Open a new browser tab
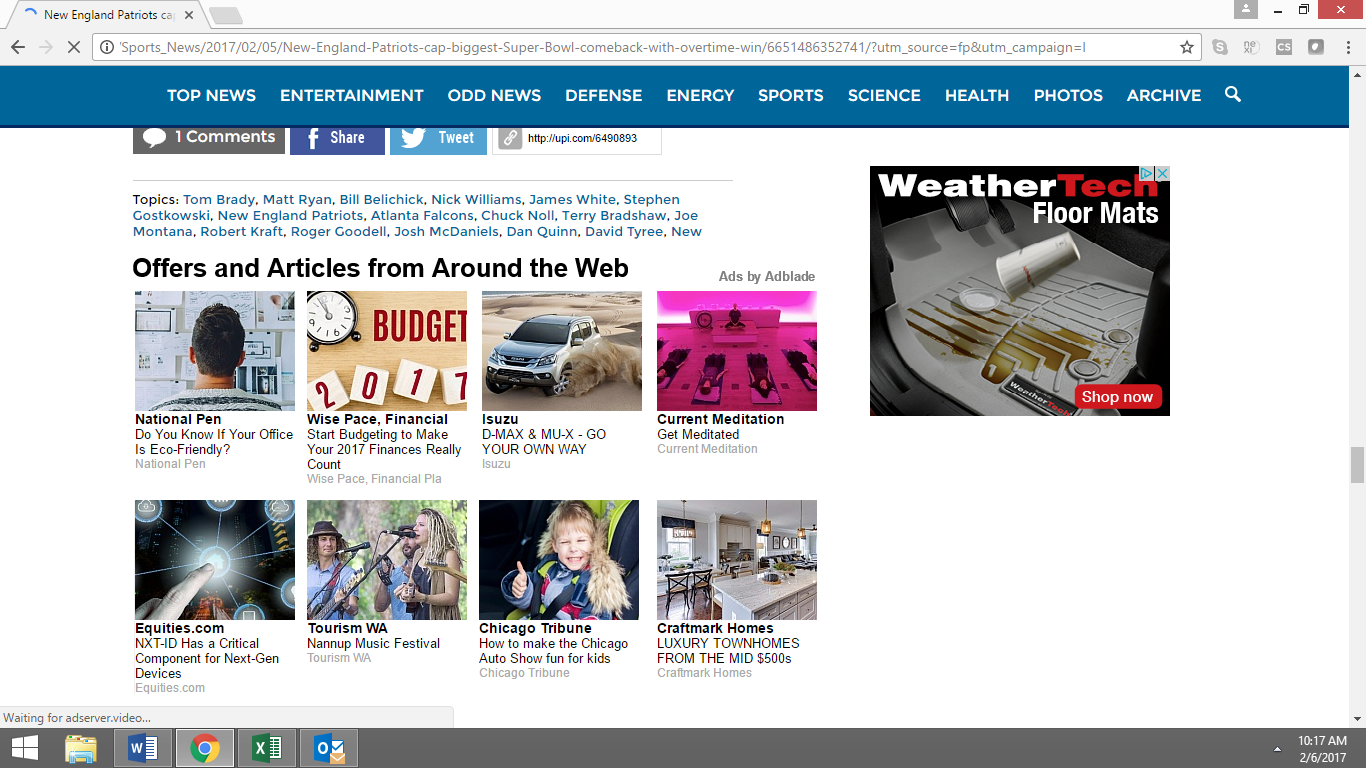Screen dimensions: 1366x768 (x=226, y=16)
